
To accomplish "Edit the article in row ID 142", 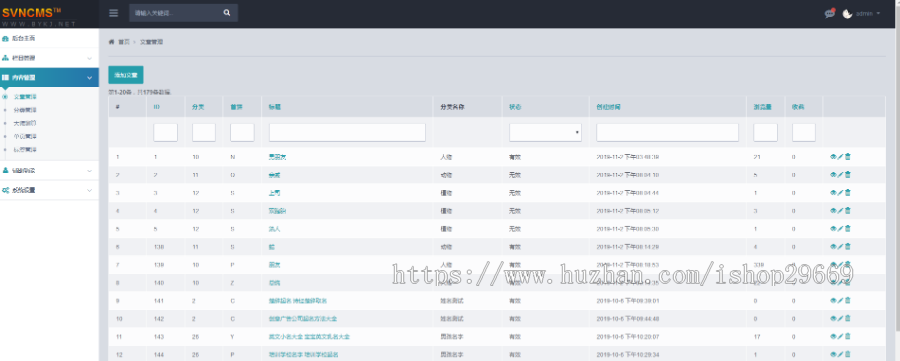I will [x=840, y=318].
